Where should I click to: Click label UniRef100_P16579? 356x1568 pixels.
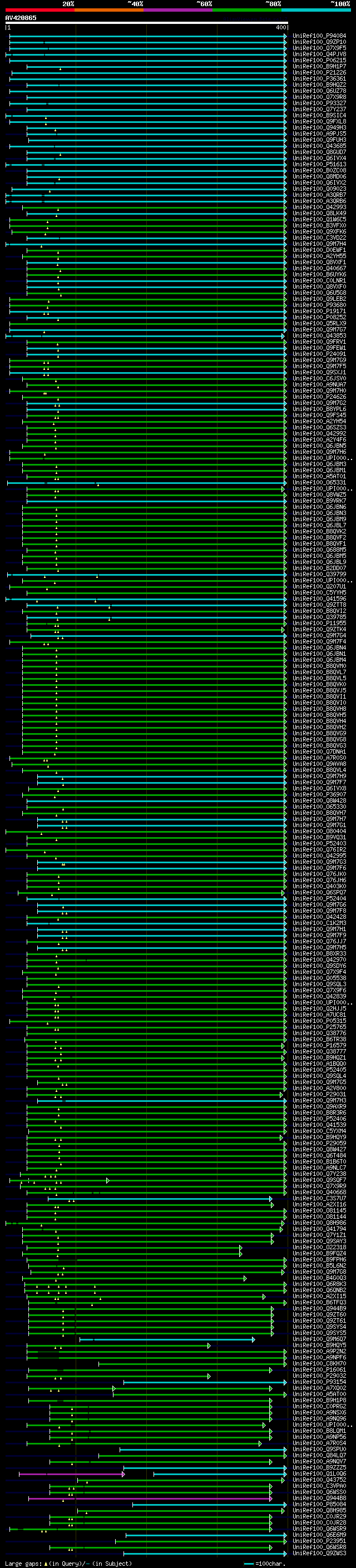(x=319, y=1045)
